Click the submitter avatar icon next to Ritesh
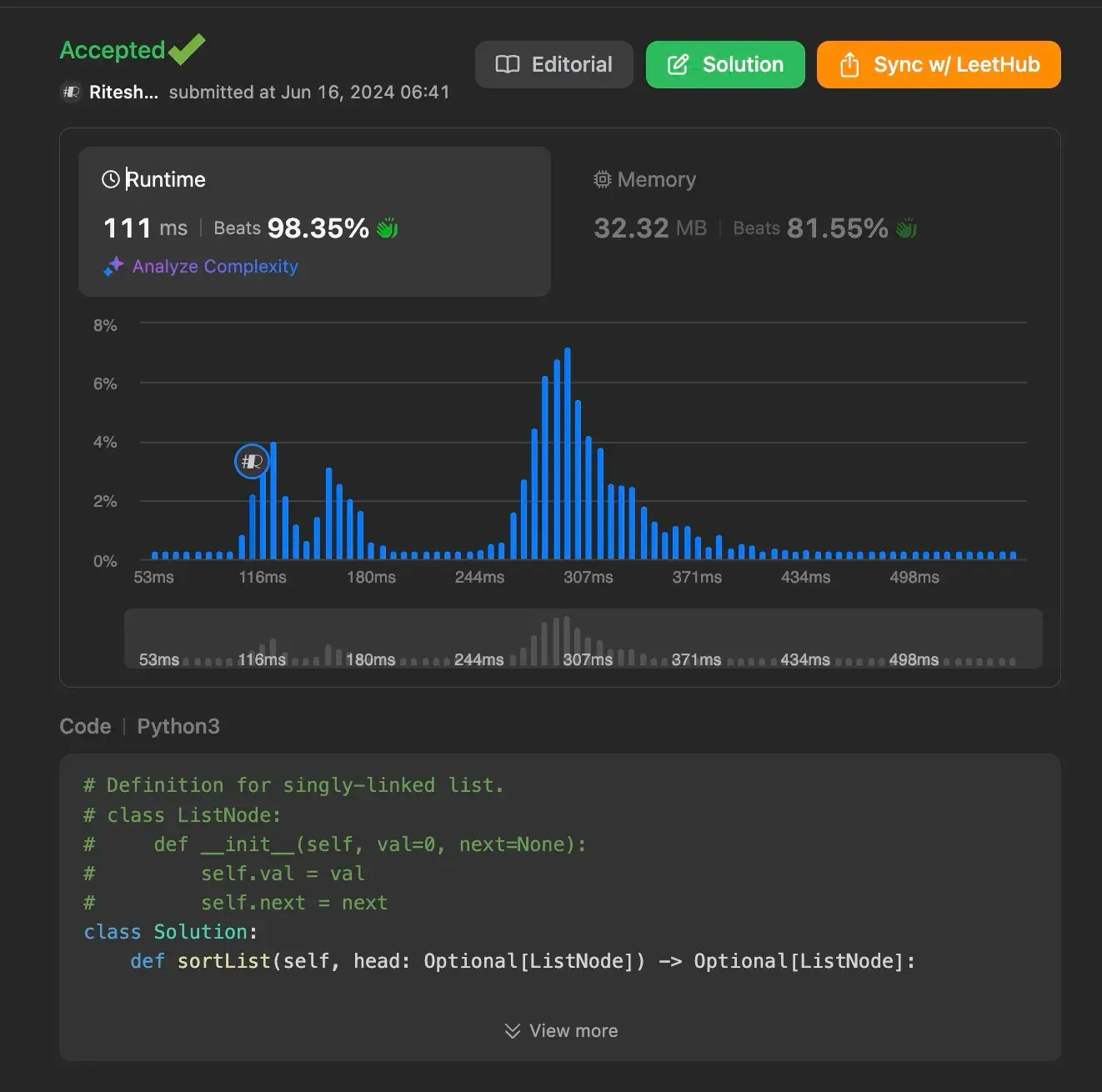 tap(71, 92)
